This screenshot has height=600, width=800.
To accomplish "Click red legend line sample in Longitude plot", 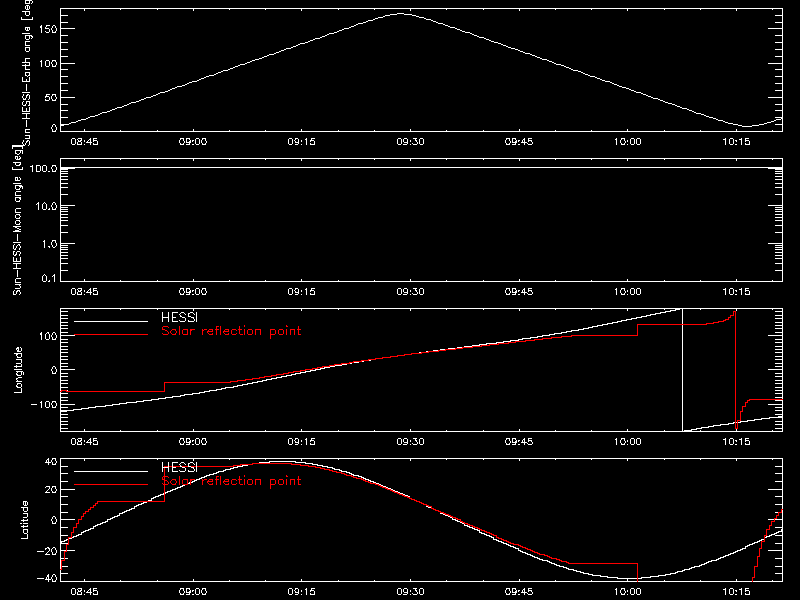I will [x=111, y=335].
